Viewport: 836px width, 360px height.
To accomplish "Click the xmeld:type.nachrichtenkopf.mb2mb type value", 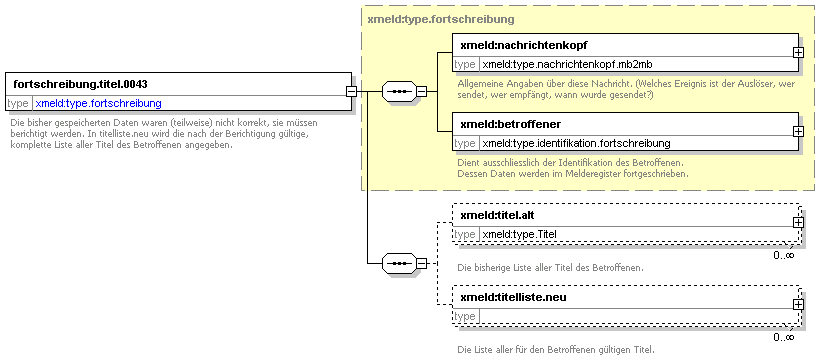I will [567, 65].
